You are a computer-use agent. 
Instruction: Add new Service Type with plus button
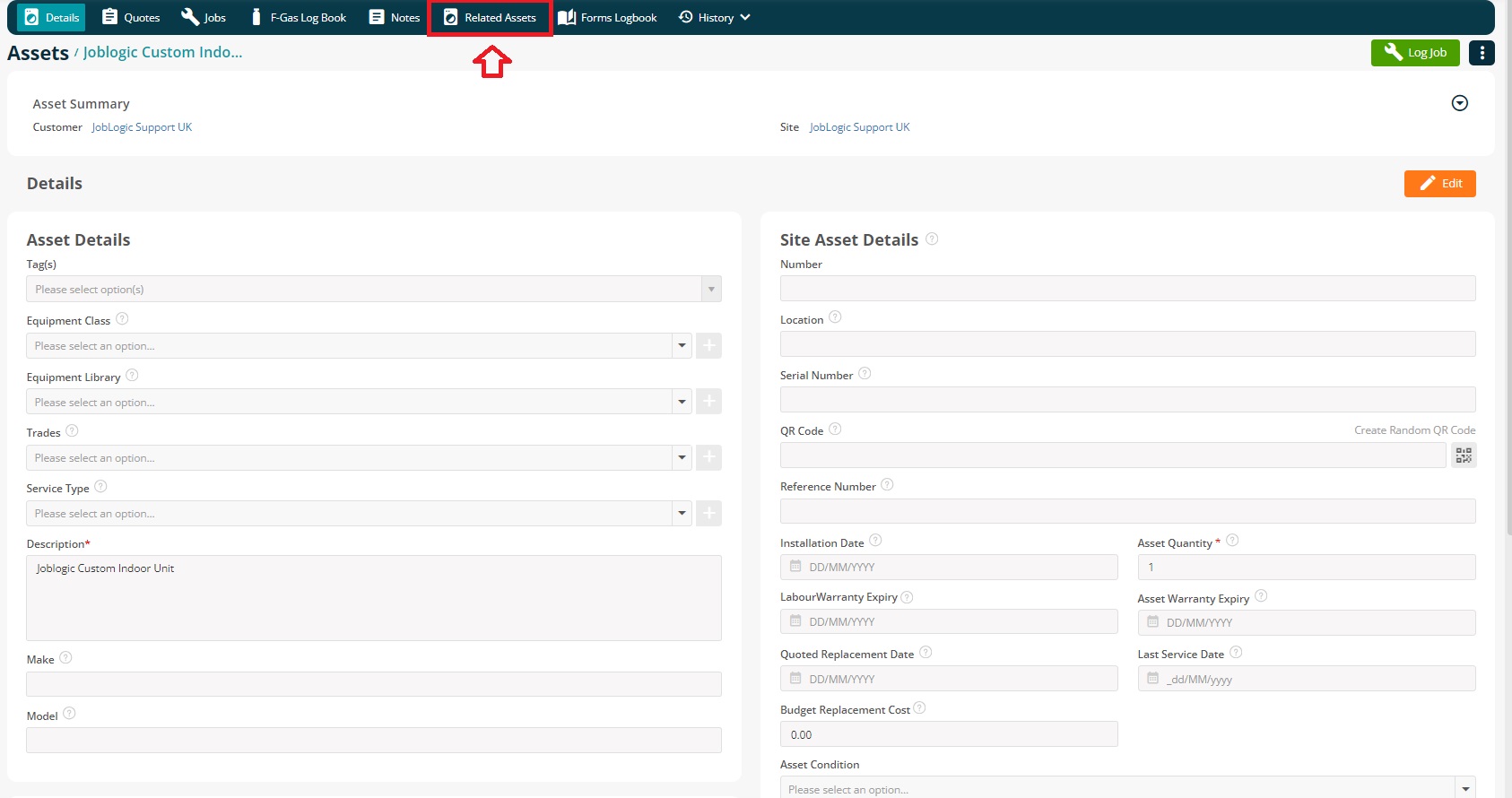point(708,513)
